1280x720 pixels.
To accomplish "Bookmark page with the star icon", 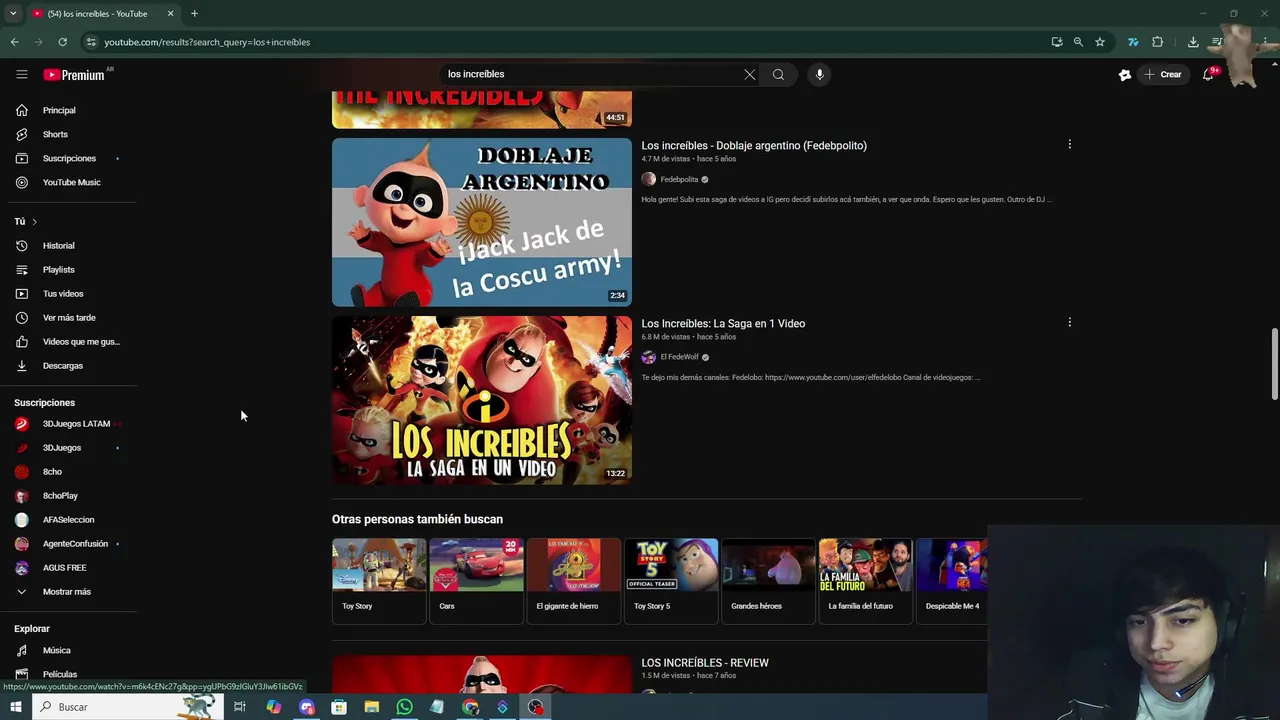I will coord(1100,42).
